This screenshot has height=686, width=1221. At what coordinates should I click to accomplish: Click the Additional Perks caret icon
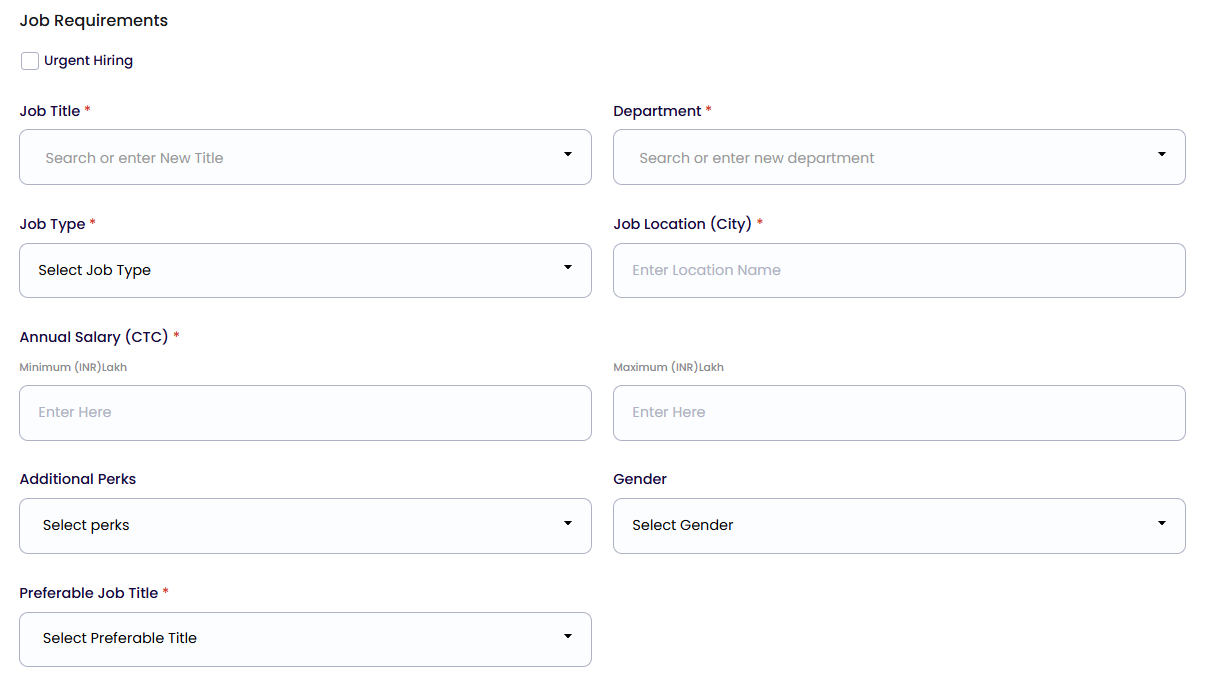pos(567,524)
